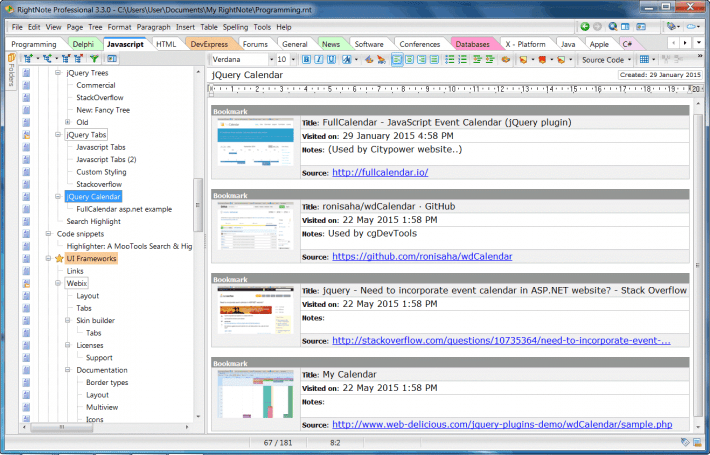This screenshot has height=455, width=710.
Task: Toggle Bold formatting
Action: [x=306, y=59]
